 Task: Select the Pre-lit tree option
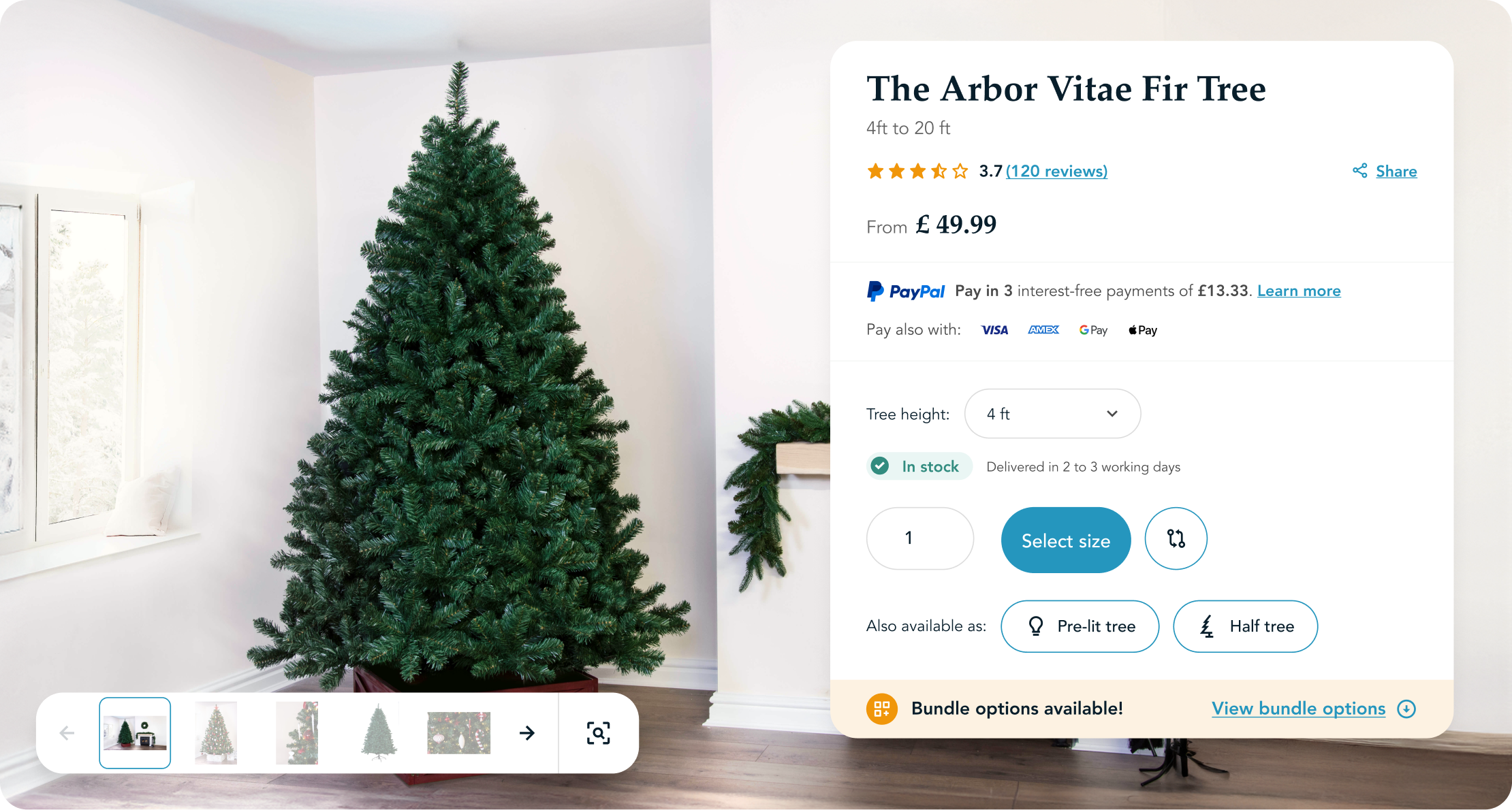point(1080,626)
